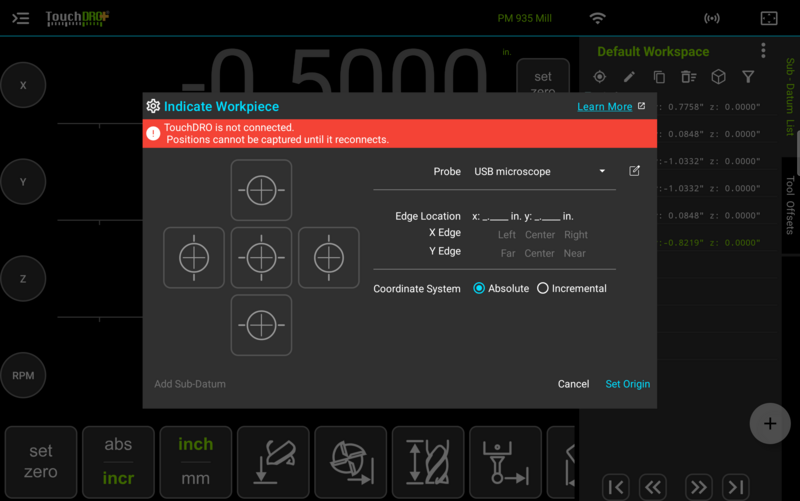Viewport: 800px width, 501px height.
Task: Choose Right for X Edge
Action: 576,235
